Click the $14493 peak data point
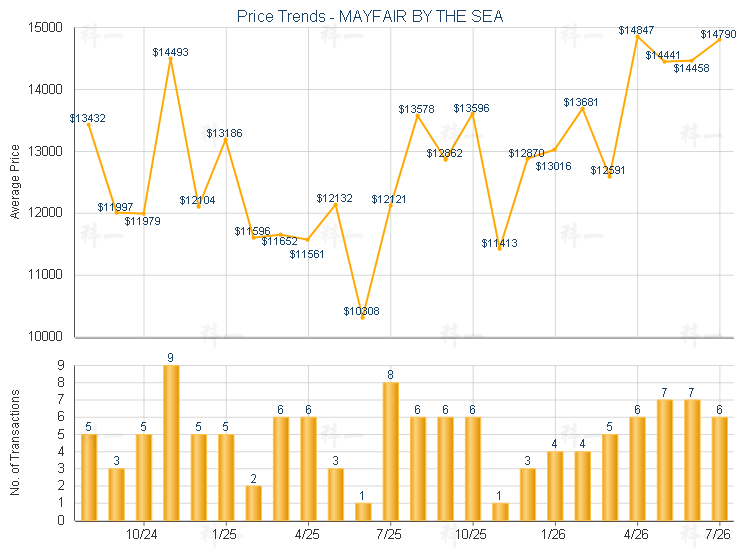The width and height of the screenshot is (740, 550). 171,59
